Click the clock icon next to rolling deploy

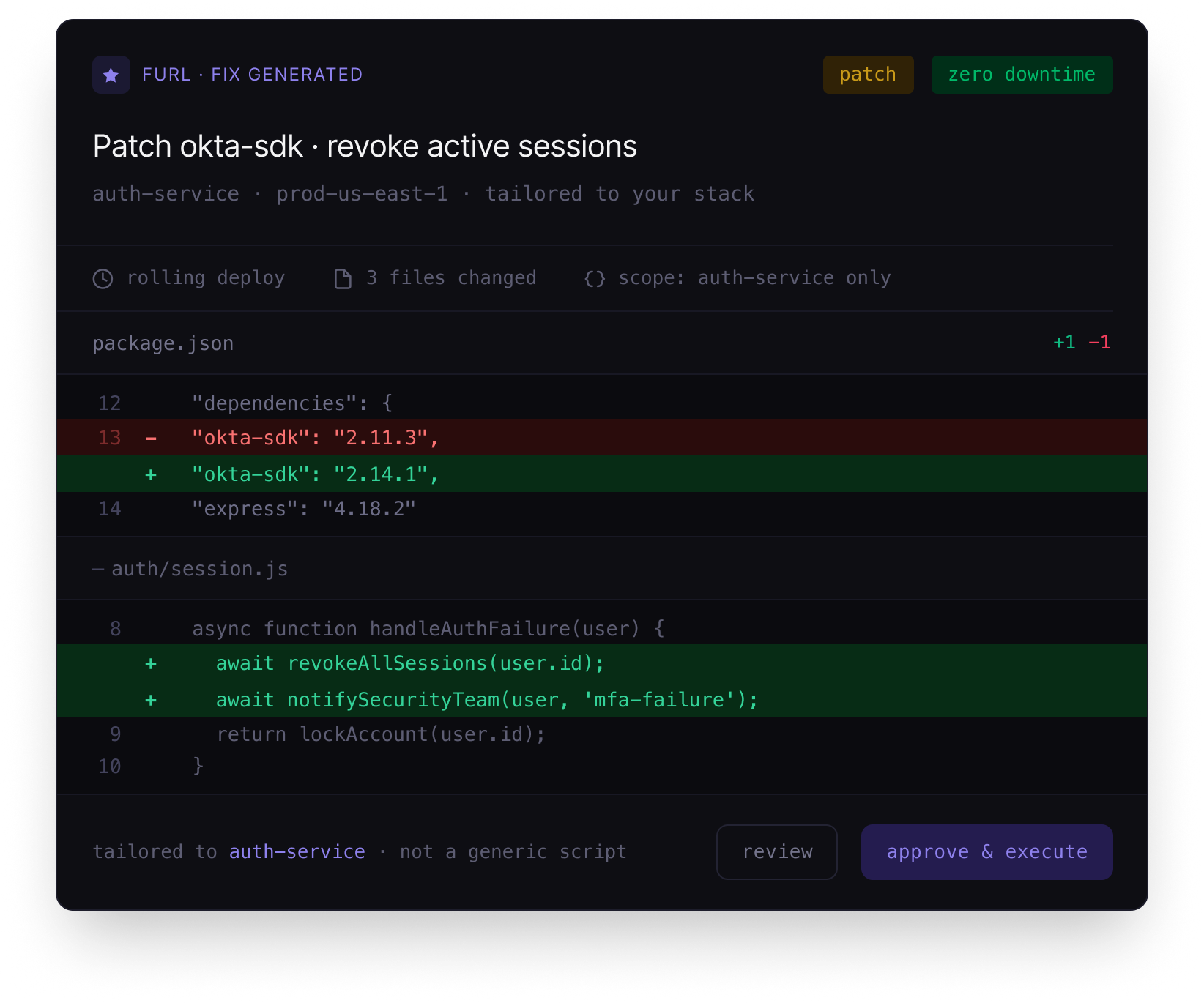pyautogui.click(x=103, y=279)
